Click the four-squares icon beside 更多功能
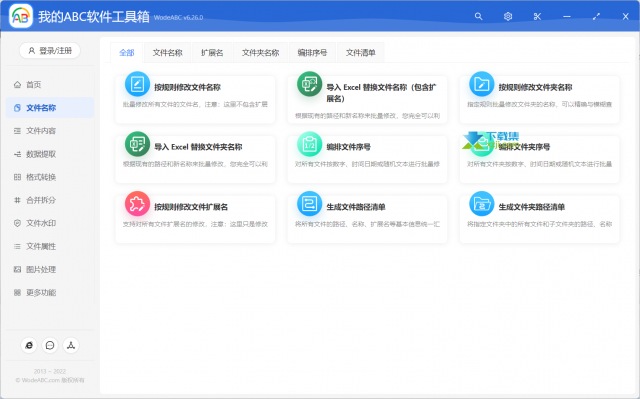The height and width of the screenshot is (399, 640). tap(17, 293)
